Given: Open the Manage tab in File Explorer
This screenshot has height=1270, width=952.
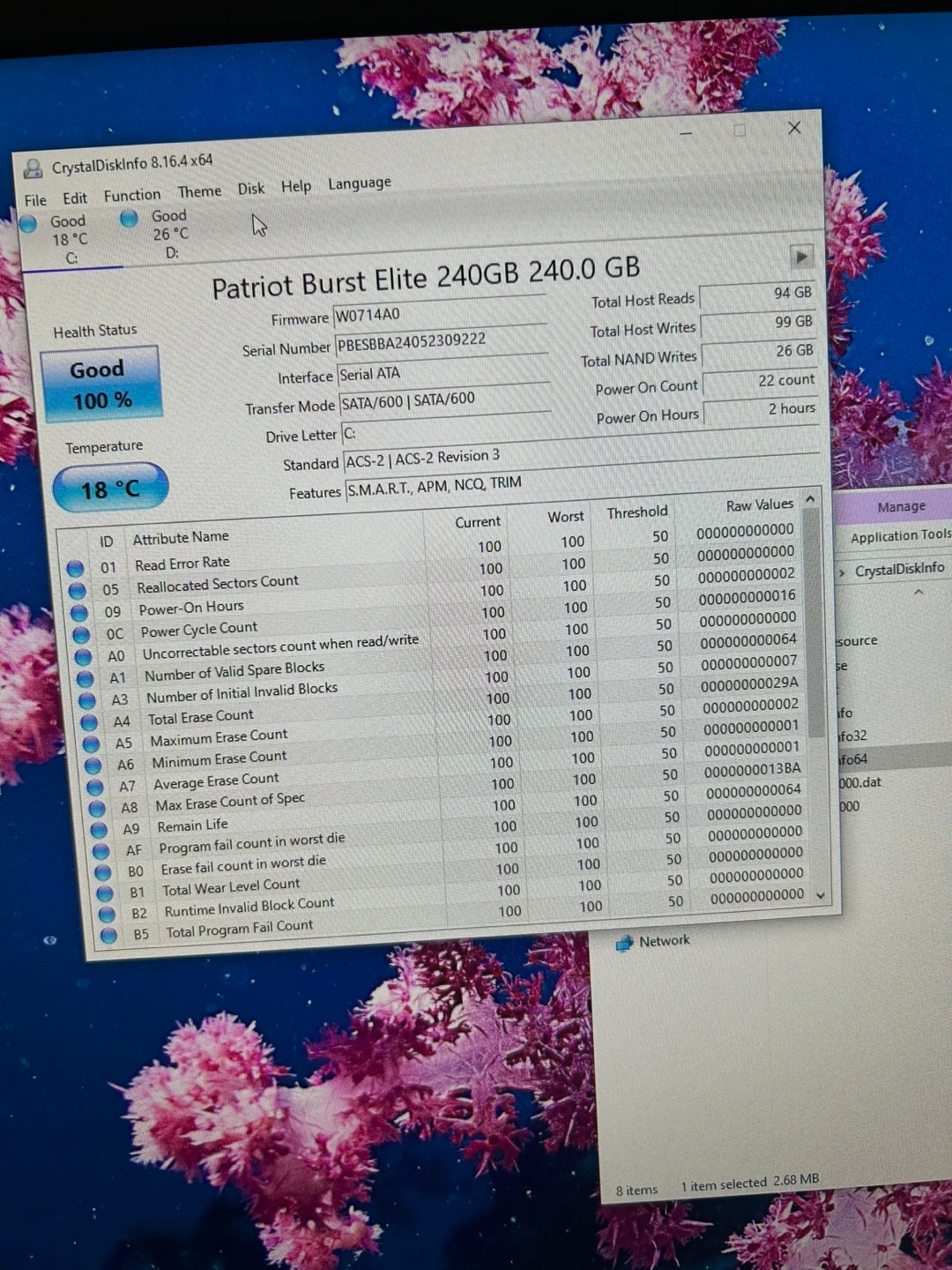Looking at the screenshot, I should [x=901, y=507].
